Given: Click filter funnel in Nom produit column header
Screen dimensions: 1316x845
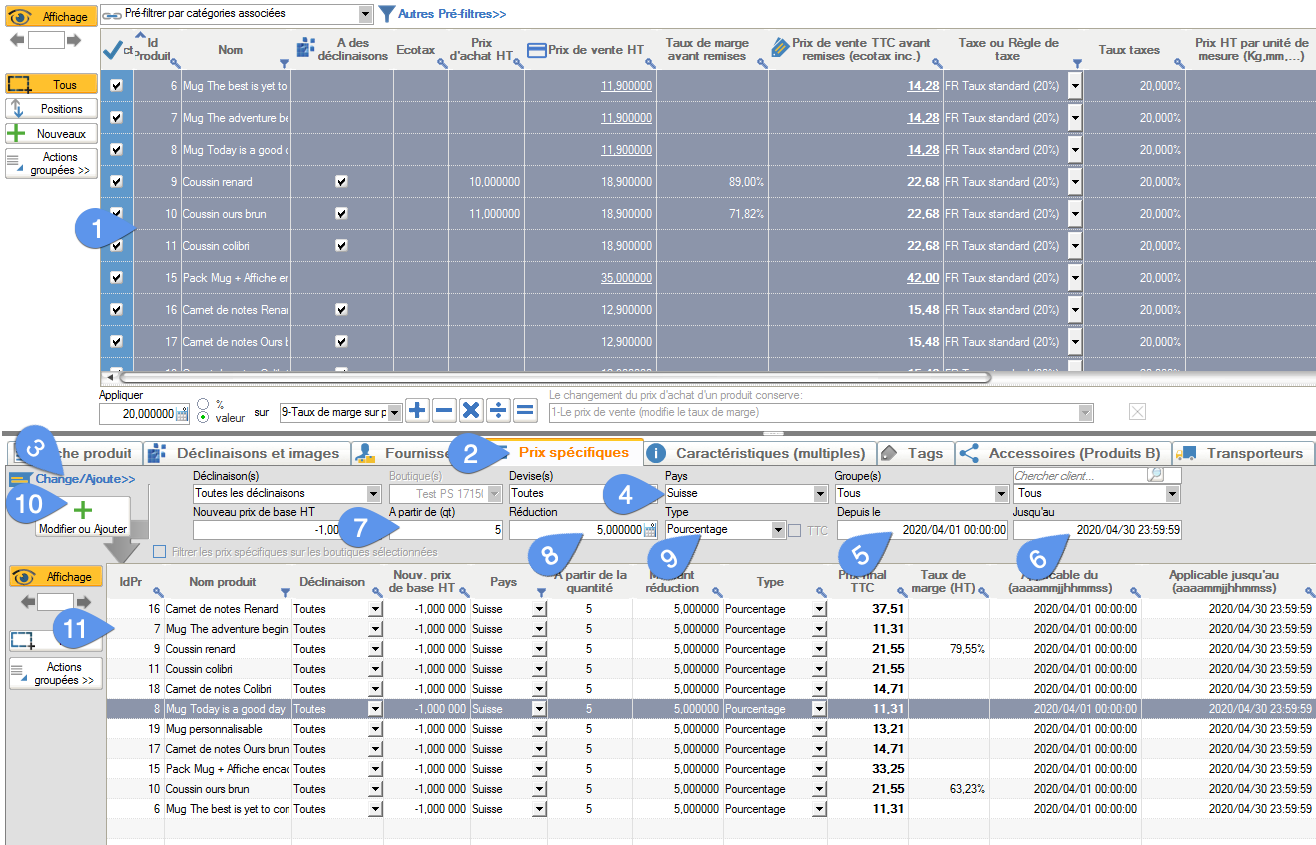Looking at the screenshot, I should click(x=286, y=593).
